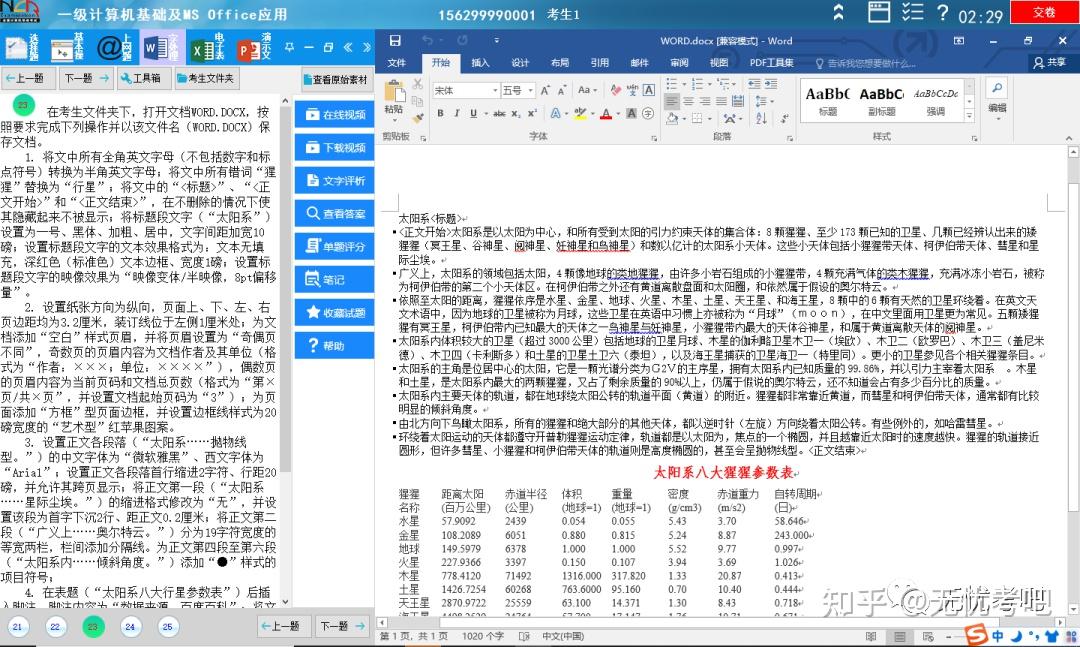The image size is (1080, 647).
Task: Toggle Character Shading on selected text
Action: (x=631, y=114)
